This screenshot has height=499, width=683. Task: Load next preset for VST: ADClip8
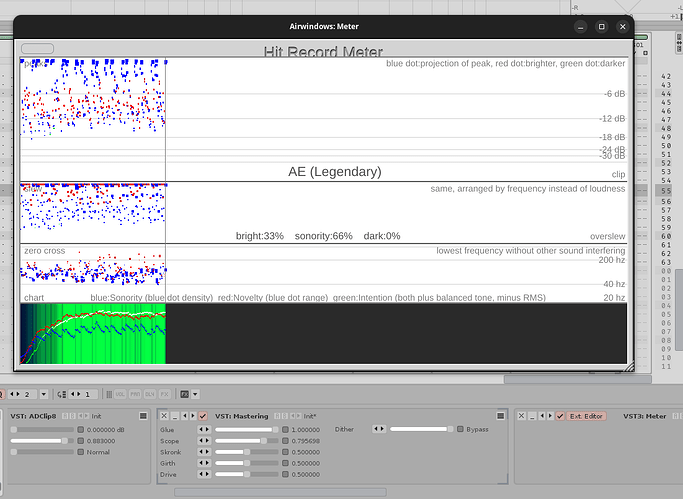(87, 416)
